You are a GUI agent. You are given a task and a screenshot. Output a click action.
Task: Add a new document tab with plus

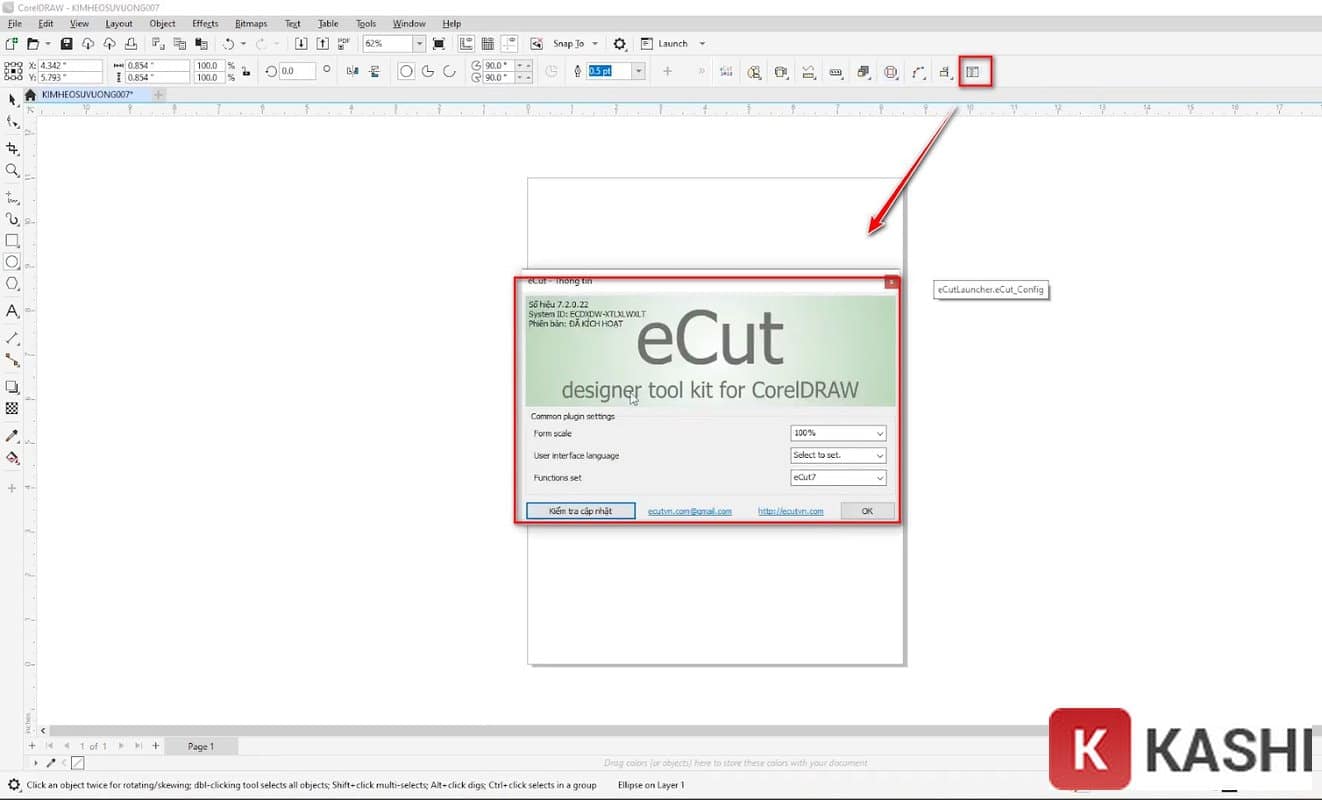[x=158, y=94]
